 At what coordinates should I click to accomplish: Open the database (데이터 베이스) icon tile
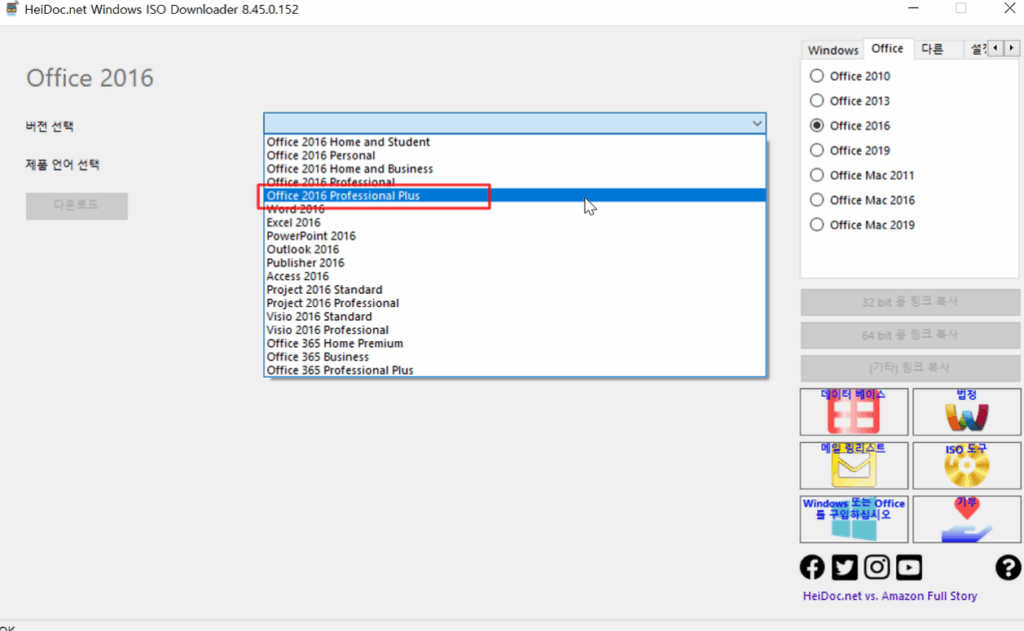[x=854, y=412]
